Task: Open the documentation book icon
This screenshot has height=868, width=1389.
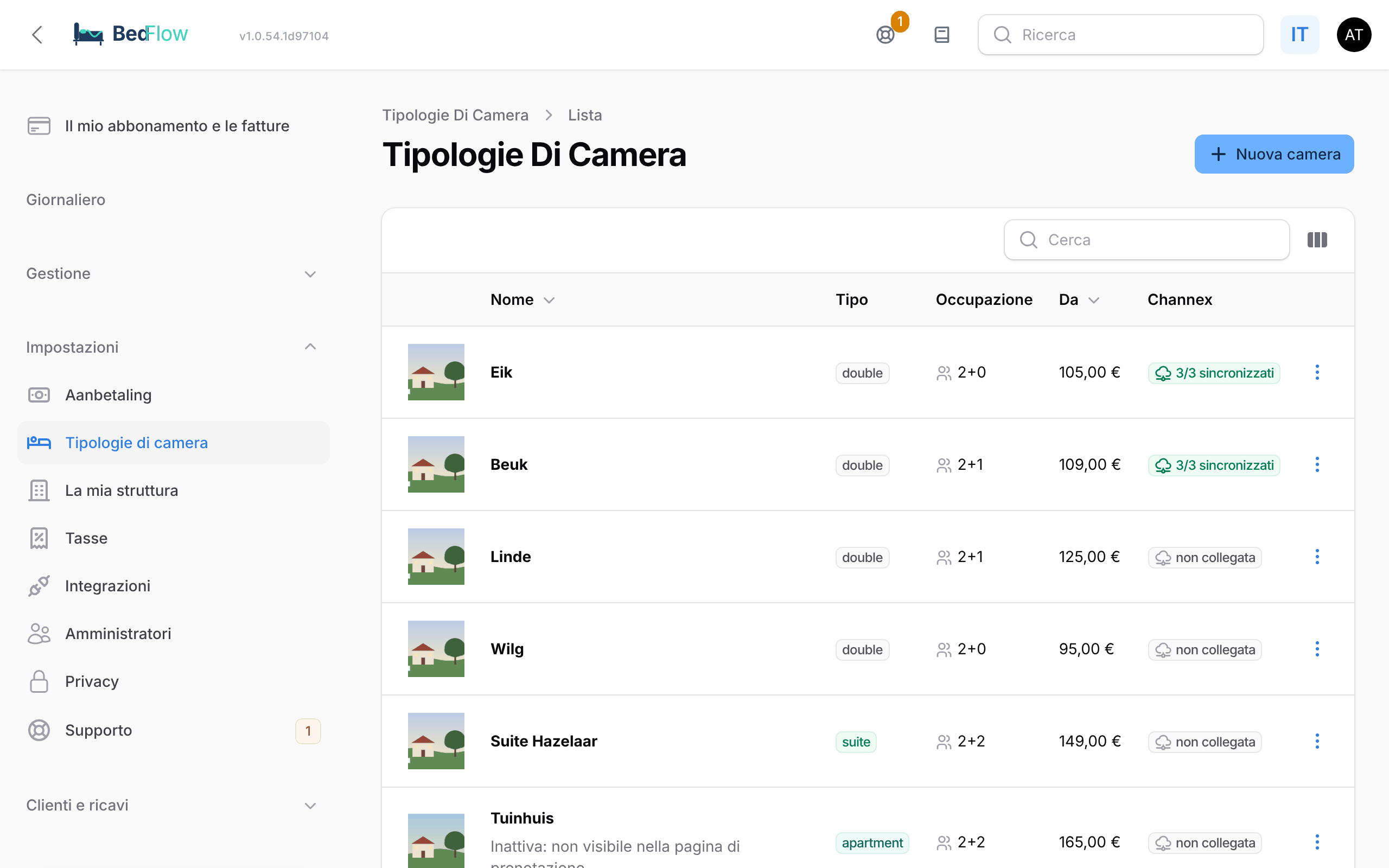Action: pos(942,35)
